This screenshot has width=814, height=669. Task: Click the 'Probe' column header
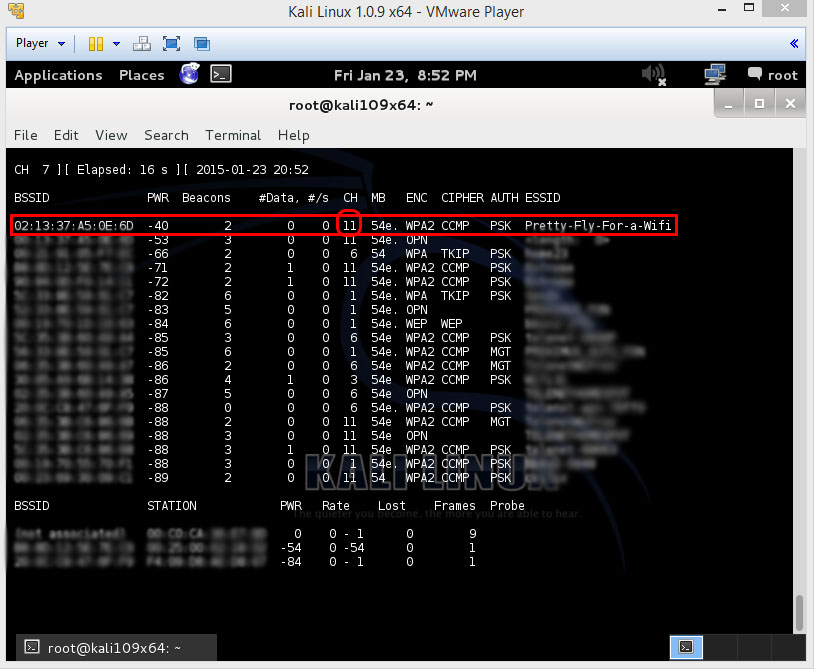[x=507, y=506]
